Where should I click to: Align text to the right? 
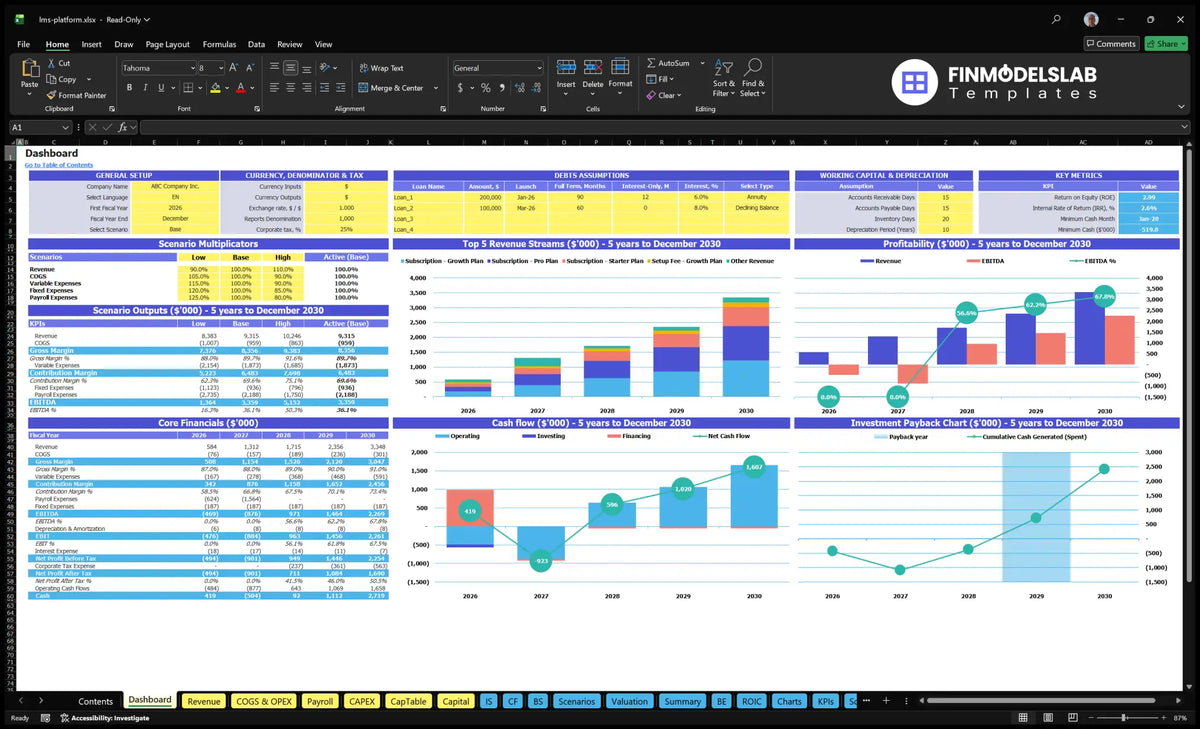[x=306, y=88]
